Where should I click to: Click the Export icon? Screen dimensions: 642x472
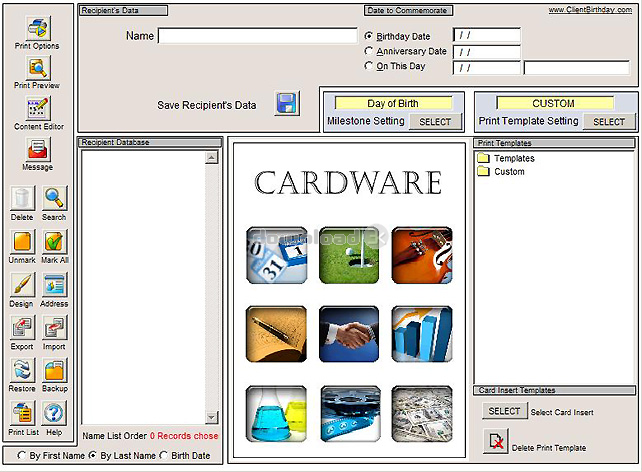22,327
